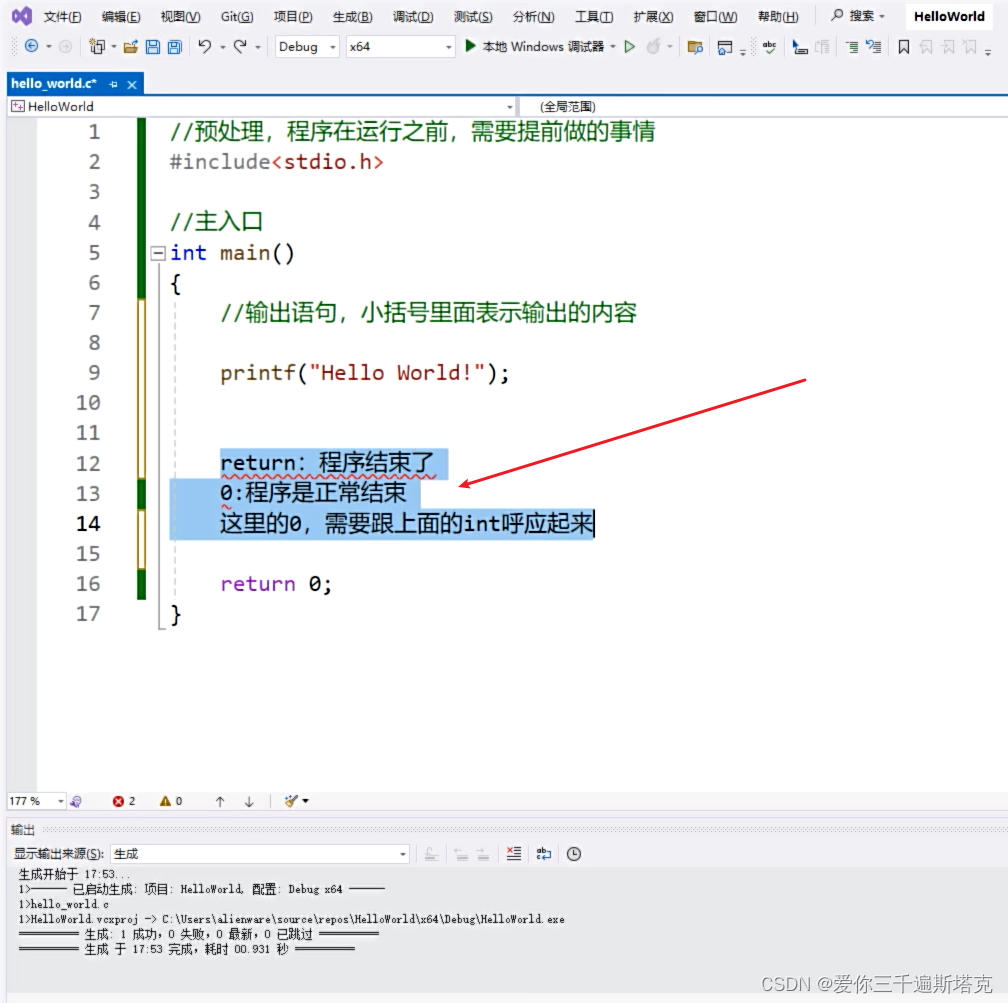The height and width of the screenshot is (1003, 1008).
Task: Open the 调试 menu
Action: point(411,16)
